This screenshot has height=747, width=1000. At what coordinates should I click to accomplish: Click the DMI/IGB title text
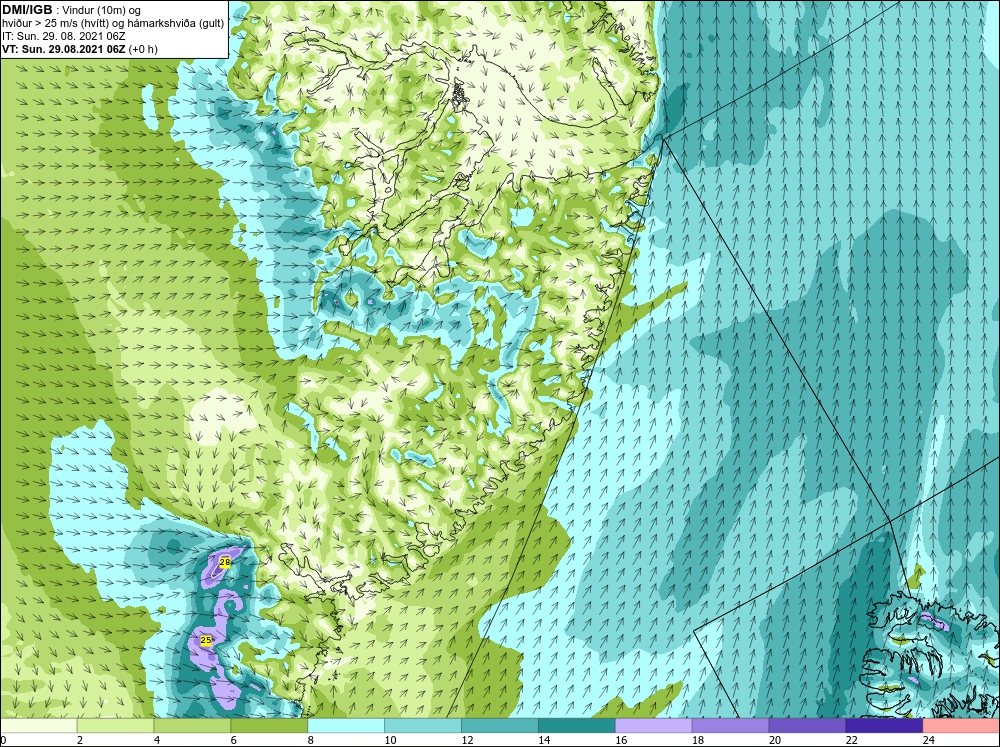click(x=27, y=10)
